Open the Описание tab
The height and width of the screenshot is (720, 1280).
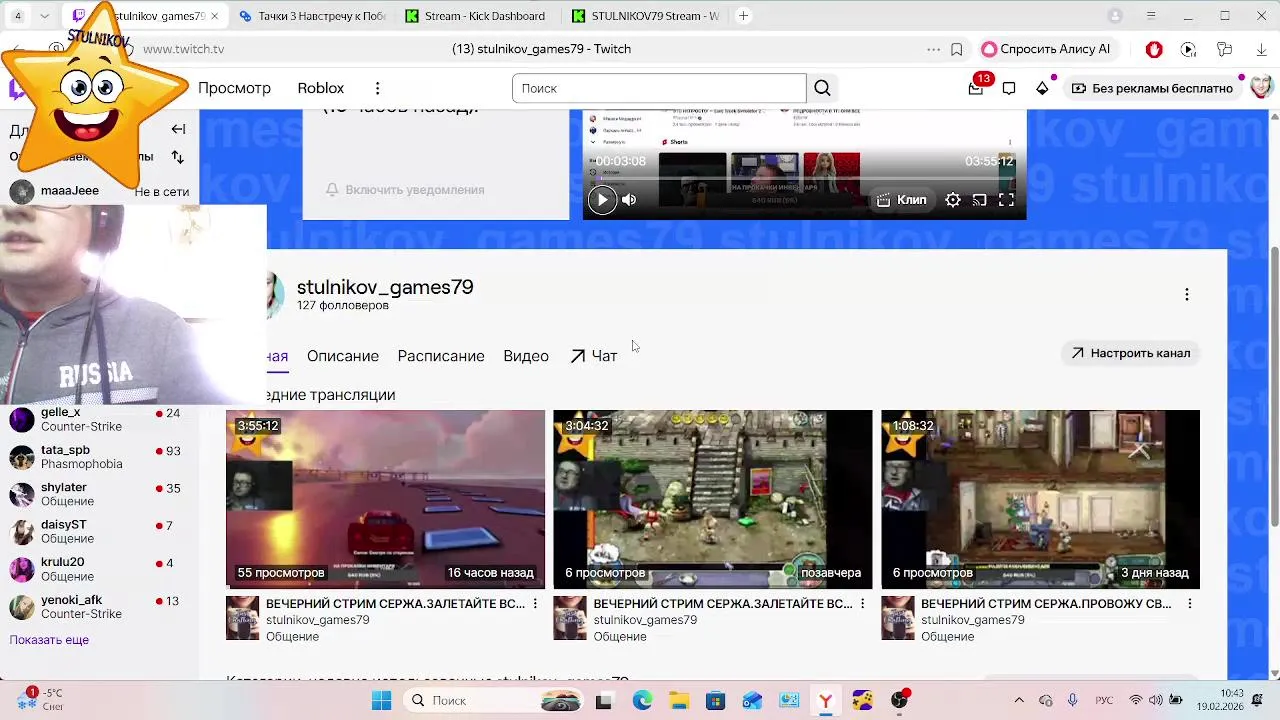[343, 356]
